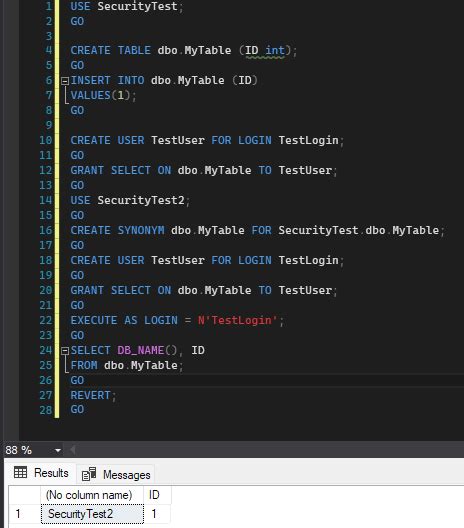Click line number 28 in the gutter

46,410
